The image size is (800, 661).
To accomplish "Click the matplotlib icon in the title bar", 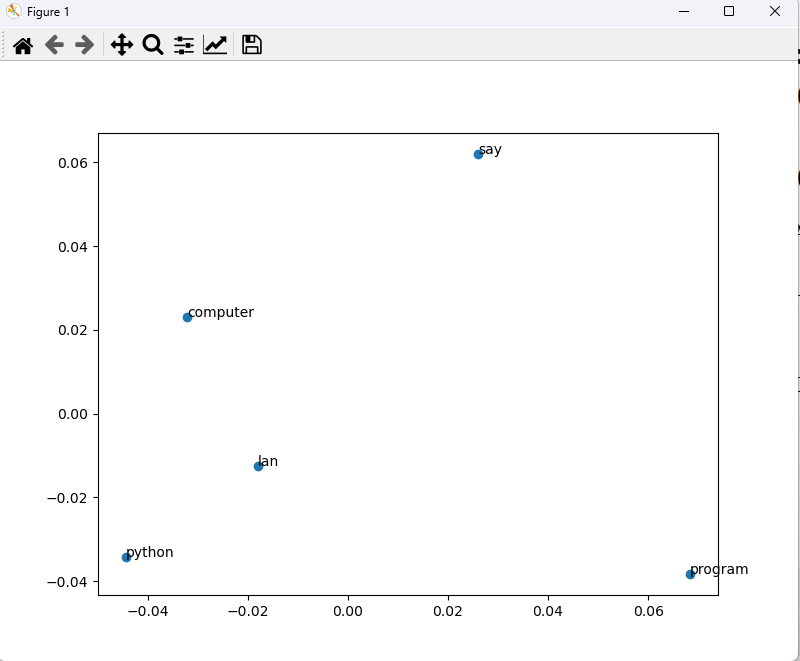I will (14, 11).
